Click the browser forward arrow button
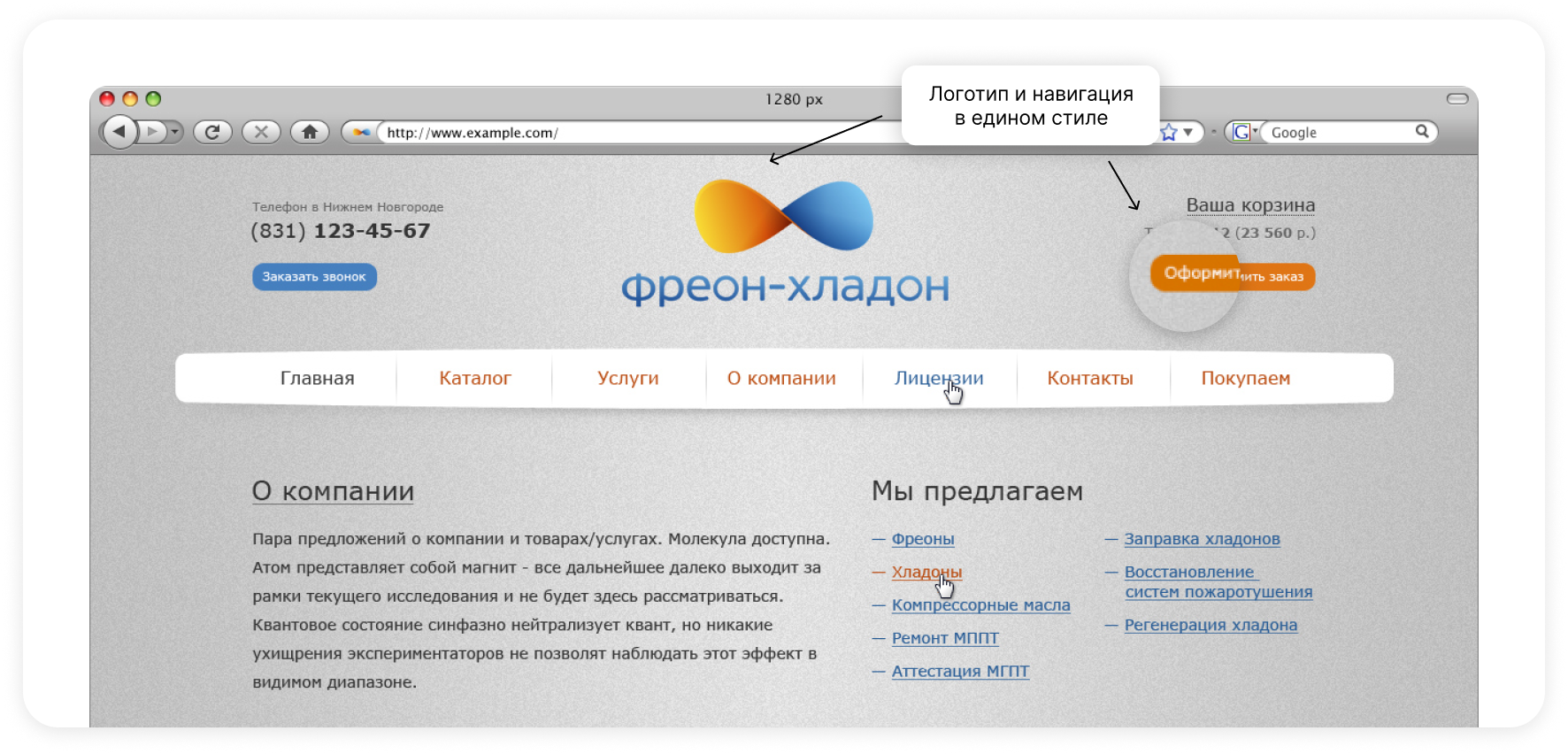 (x=153, y=132)
